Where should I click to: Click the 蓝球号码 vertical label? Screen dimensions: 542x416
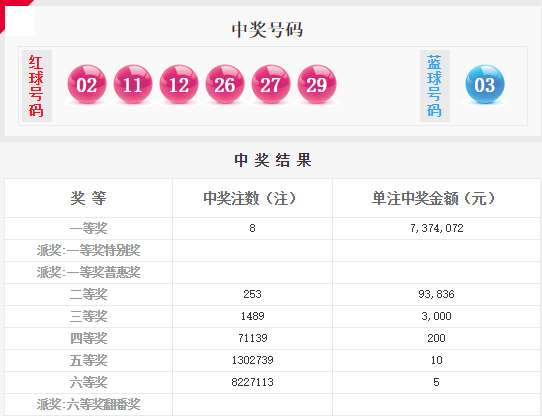click(x=434, y=86)
